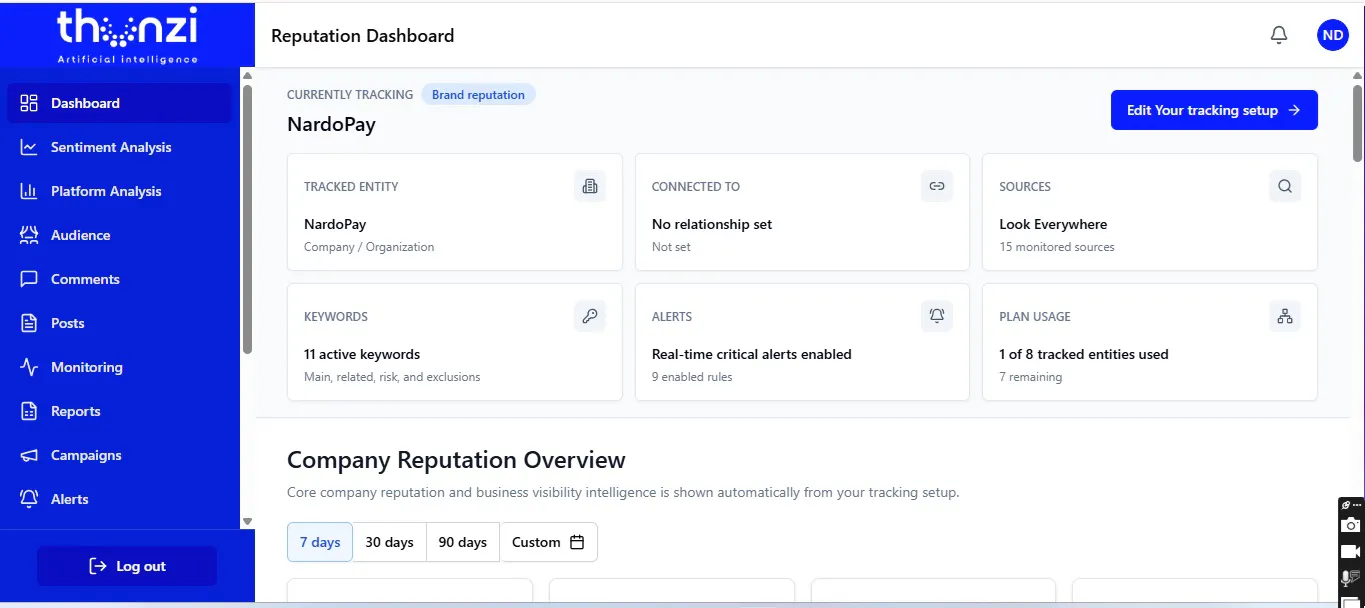Click the link icon on Connected To card

tap(937, 186)
